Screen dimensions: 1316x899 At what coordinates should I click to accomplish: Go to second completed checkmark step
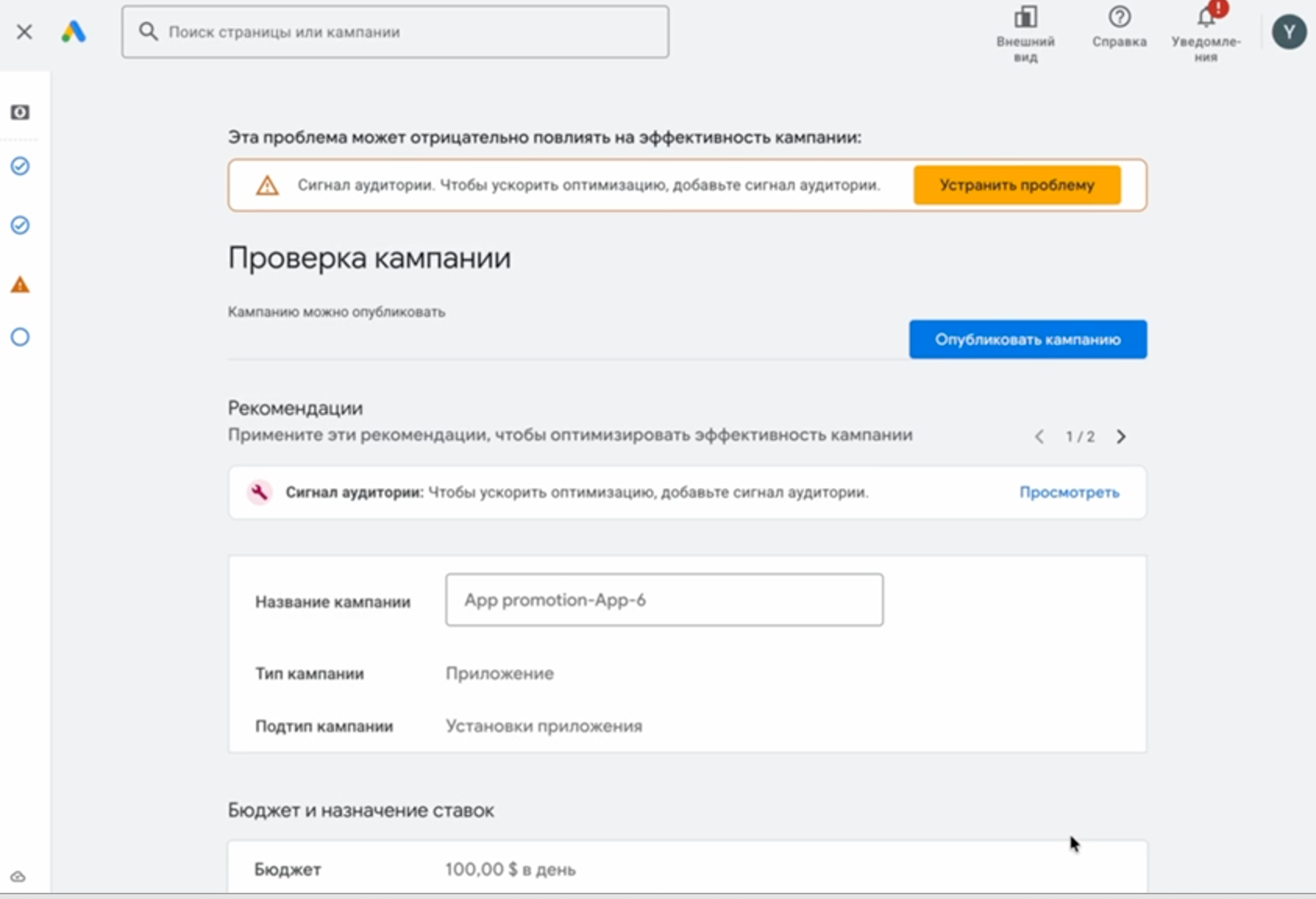[20, 226]
